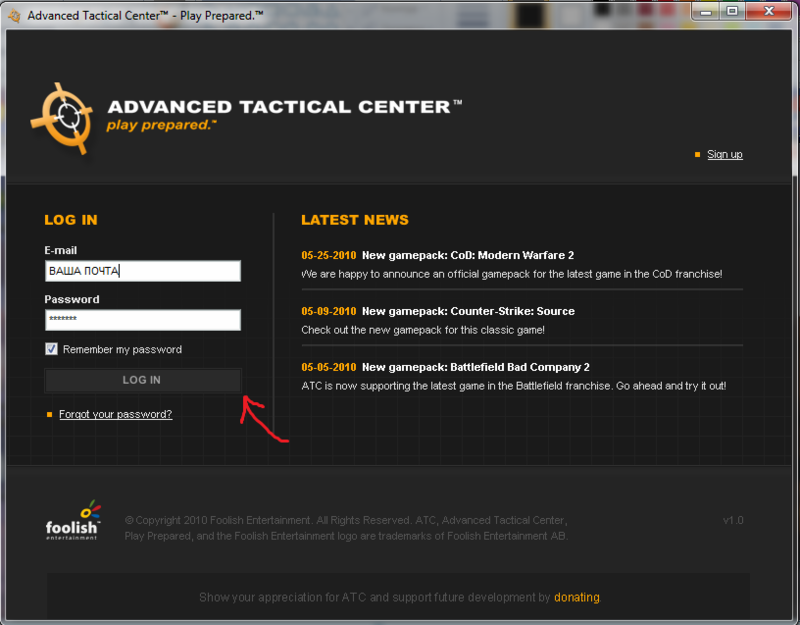The width and height of the screenshot is (800, 625).
Task: Maximize the Advanced Tactical Center window
Action: coord(731,12)
